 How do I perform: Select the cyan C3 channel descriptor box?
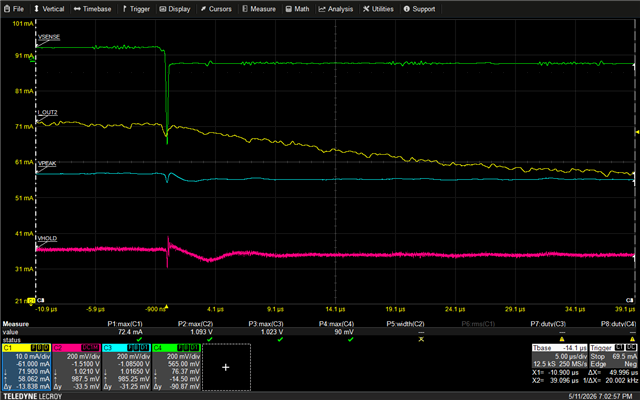126,367
